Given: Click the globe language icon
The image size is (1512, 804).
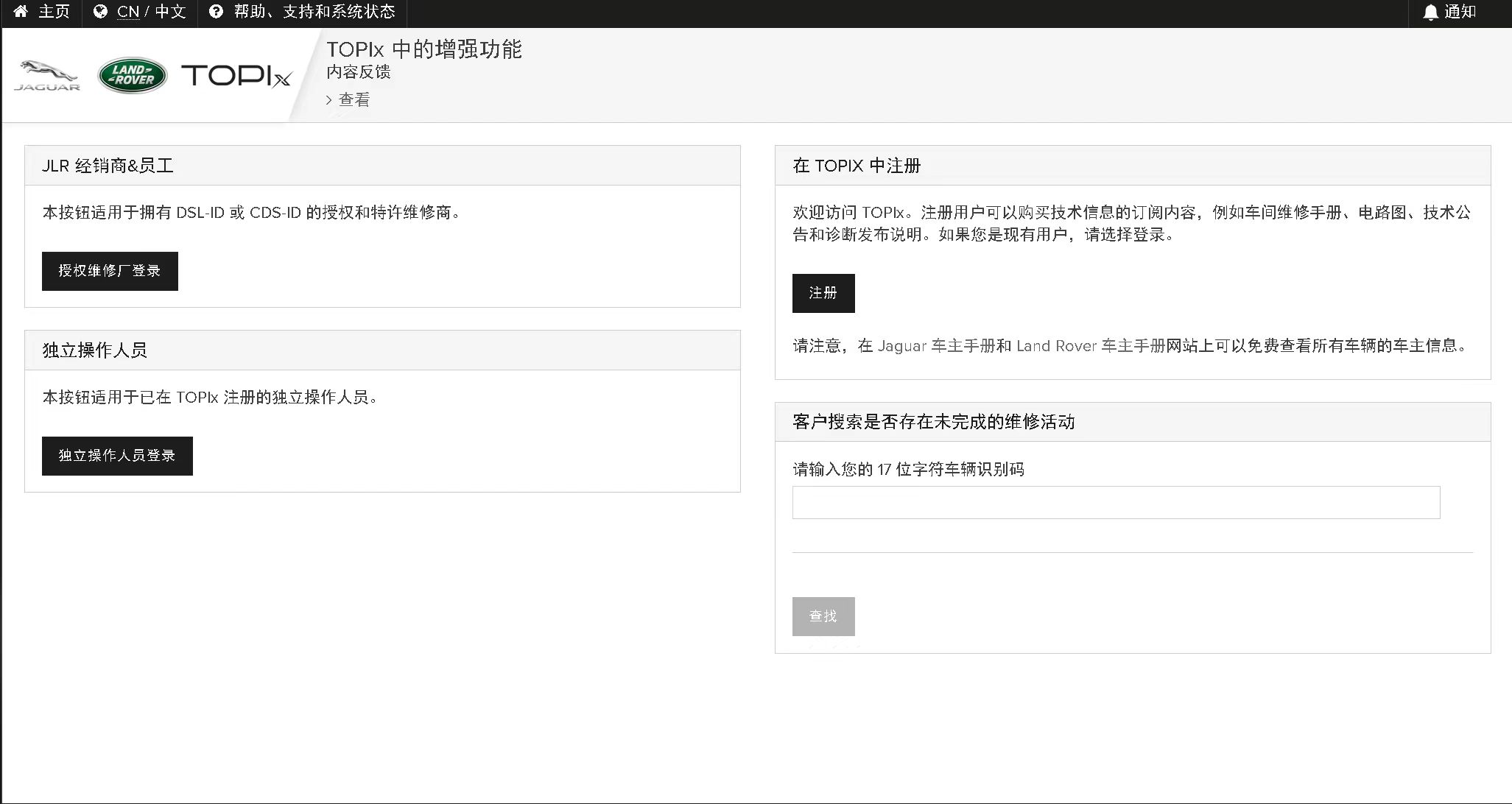Looking at the screenshot, I should (x=101, y=12).
